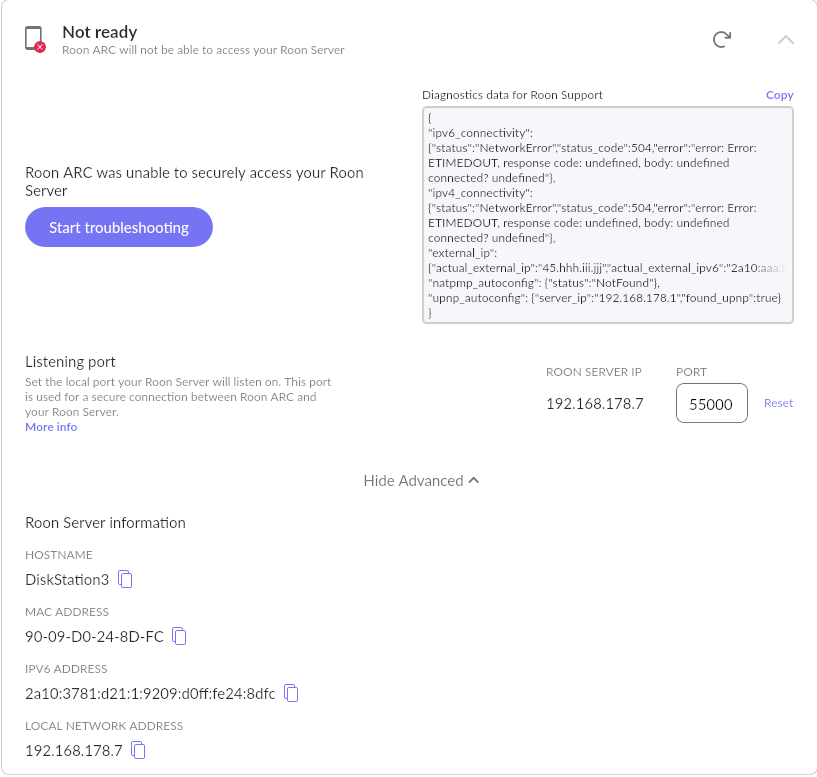Copy the DiskStation3 hostname
Screen dimensions: 817x777
[124, 578]
